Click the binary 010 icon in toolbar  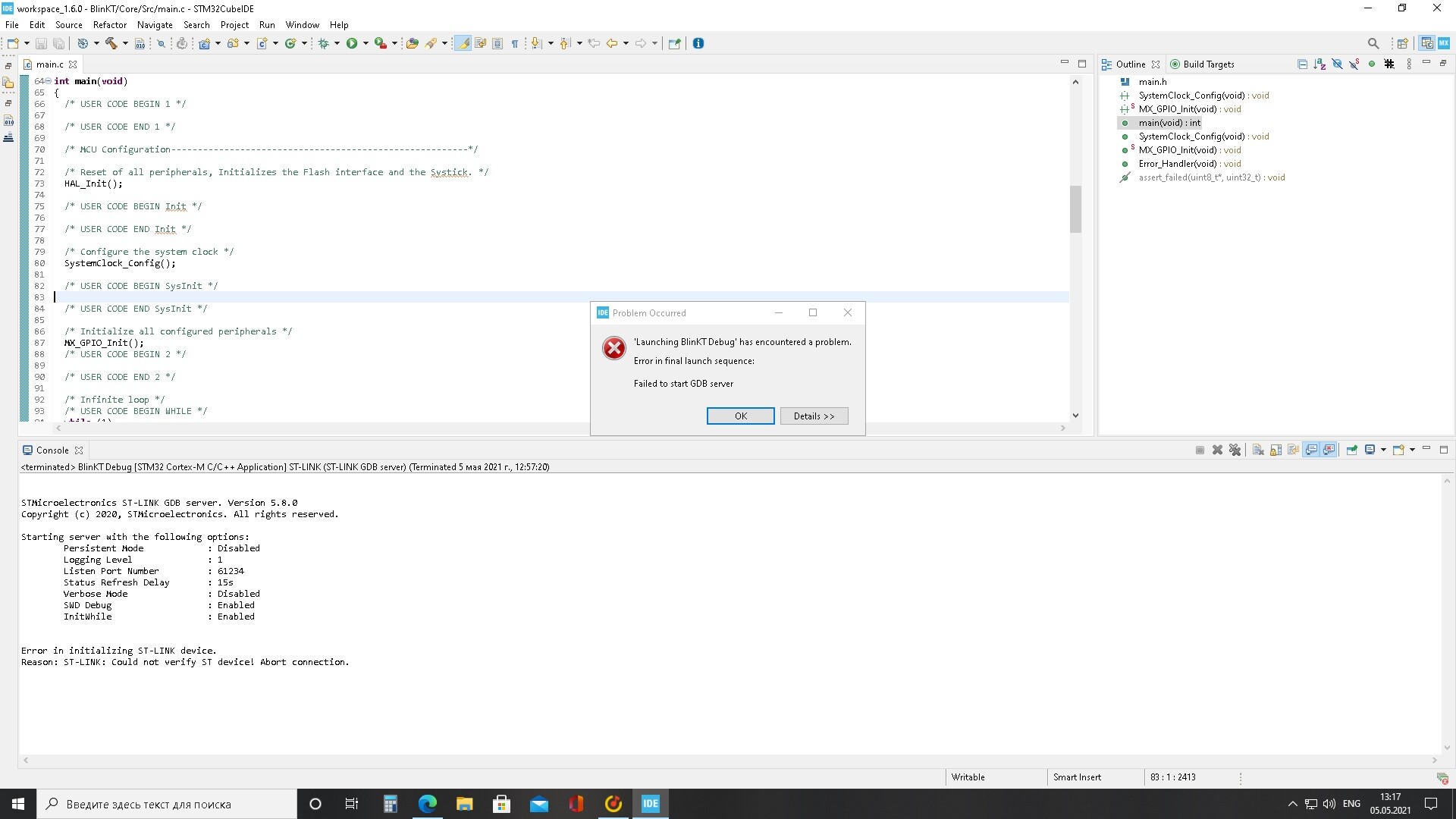click(x=140, y=43)
